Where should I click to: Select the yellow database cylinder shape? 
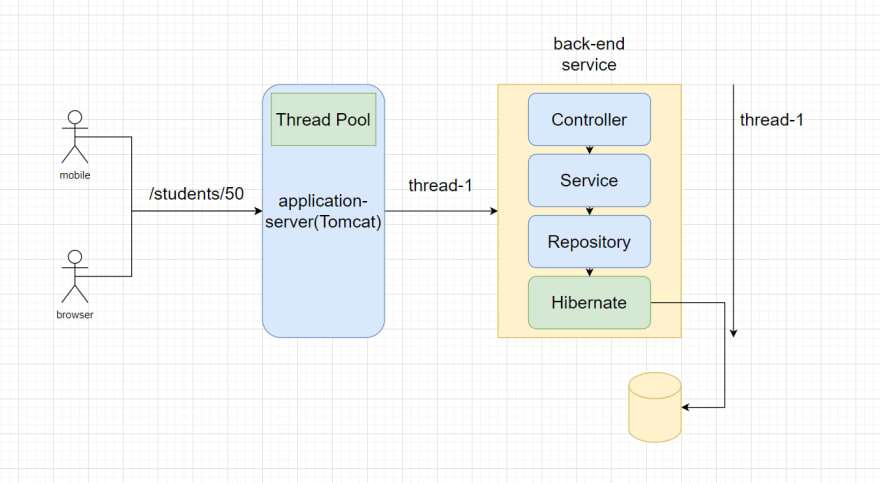[655, 407]
